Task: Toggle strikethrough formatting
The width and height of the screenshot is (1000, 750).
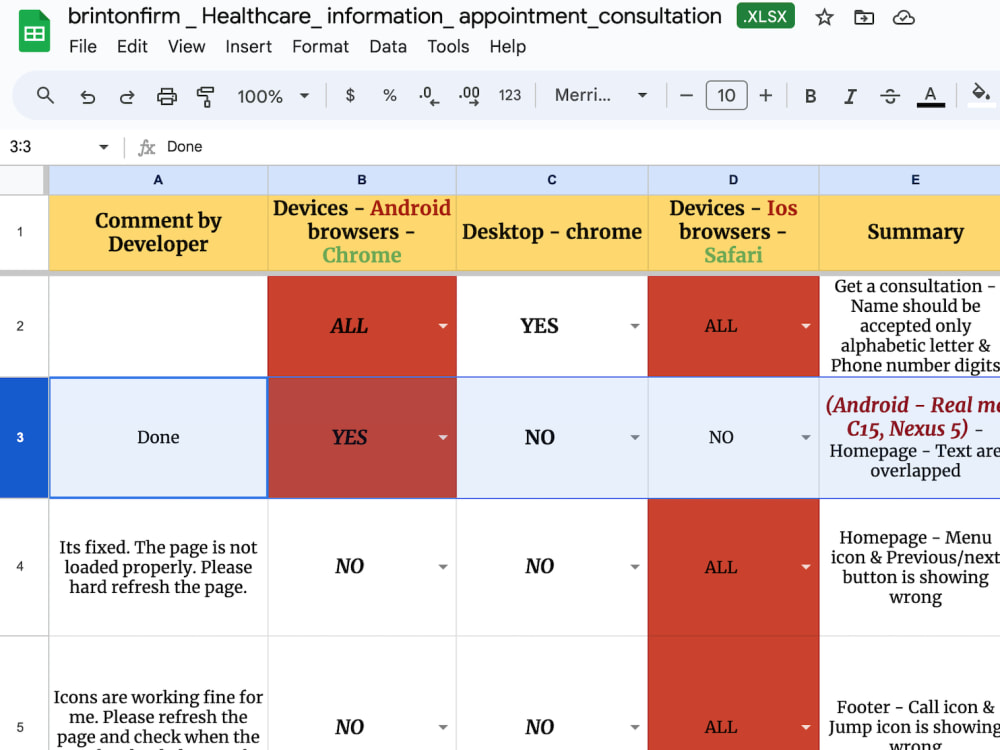Action: 890,96
